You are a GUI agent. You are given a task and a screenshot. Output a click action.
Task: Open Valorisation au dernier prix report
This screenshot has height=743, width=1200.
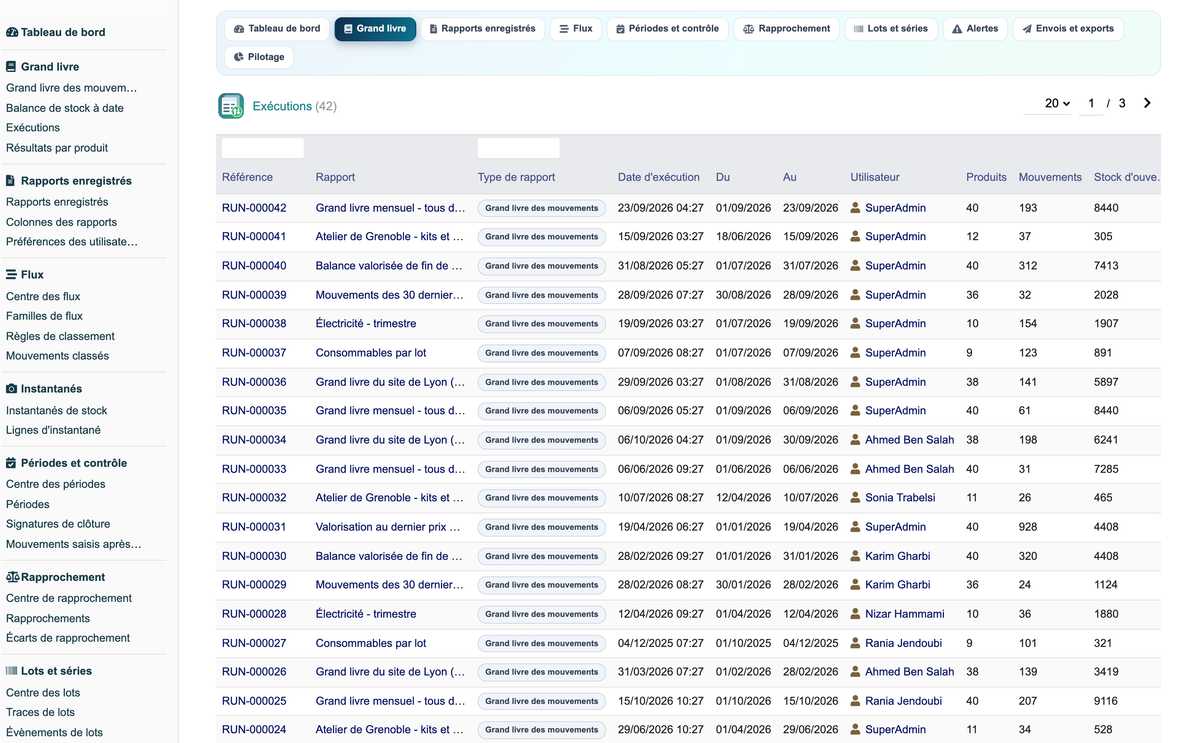click(x=390, y=527)
